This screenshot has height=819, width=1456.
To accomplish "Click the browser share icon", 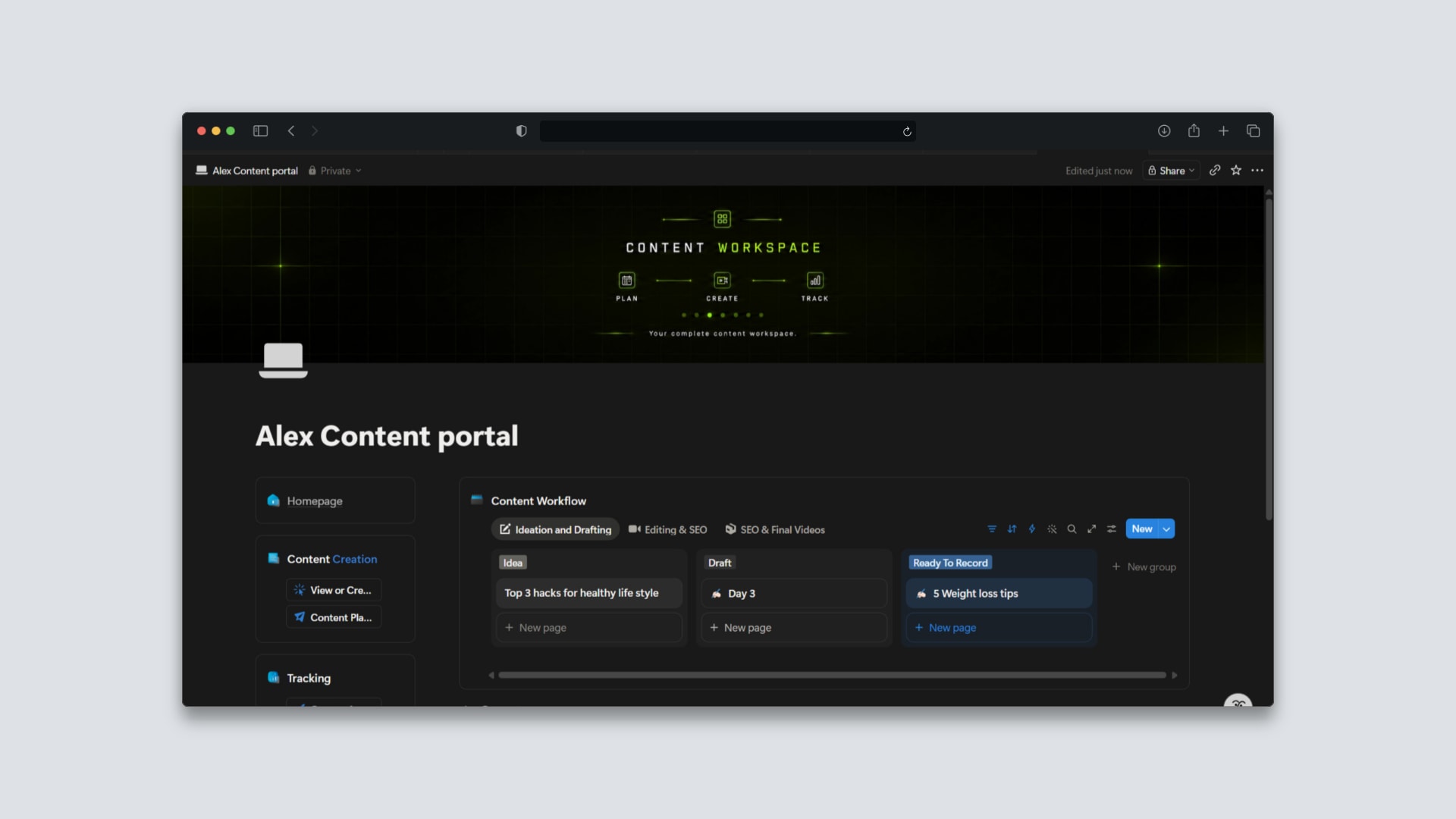I will [x=1194, y=130].
